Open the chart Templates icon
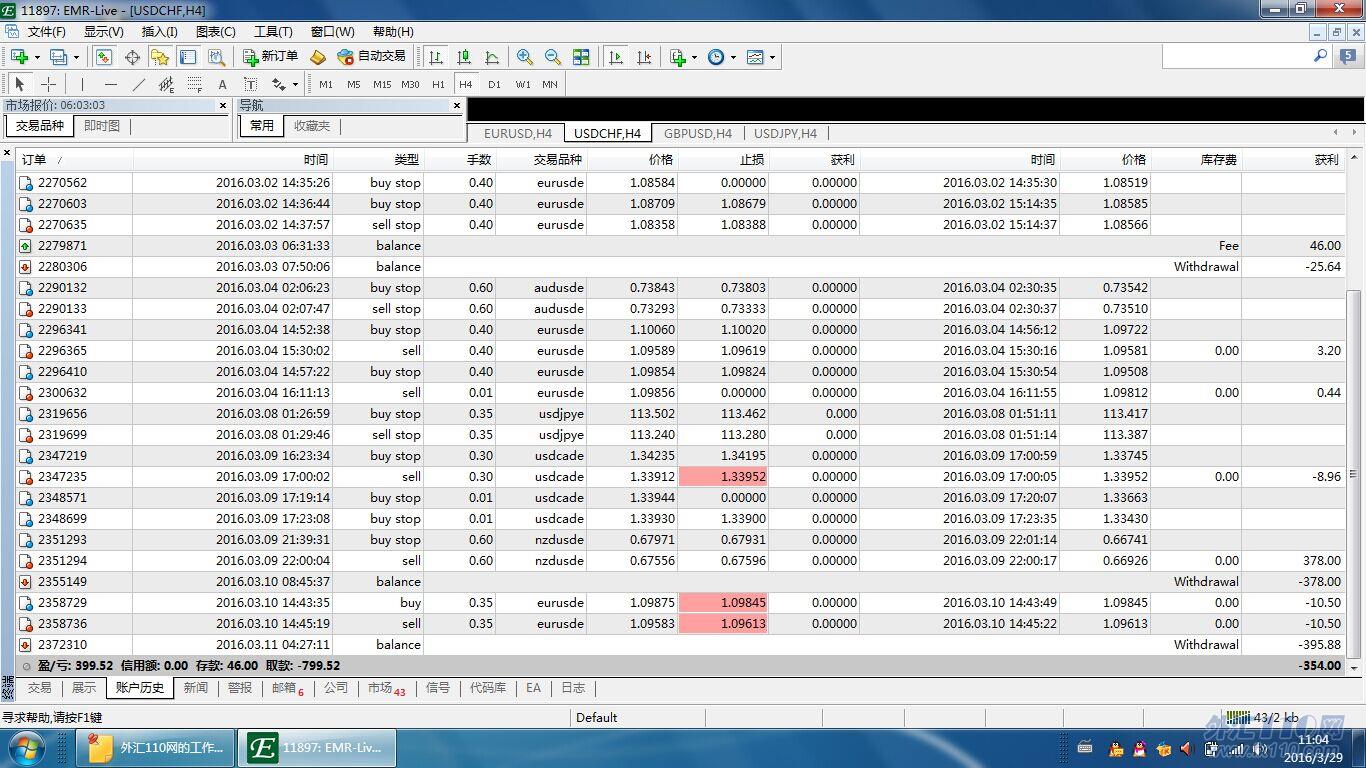This screenshot has width=1366, height=768. [x=755, y=57]
